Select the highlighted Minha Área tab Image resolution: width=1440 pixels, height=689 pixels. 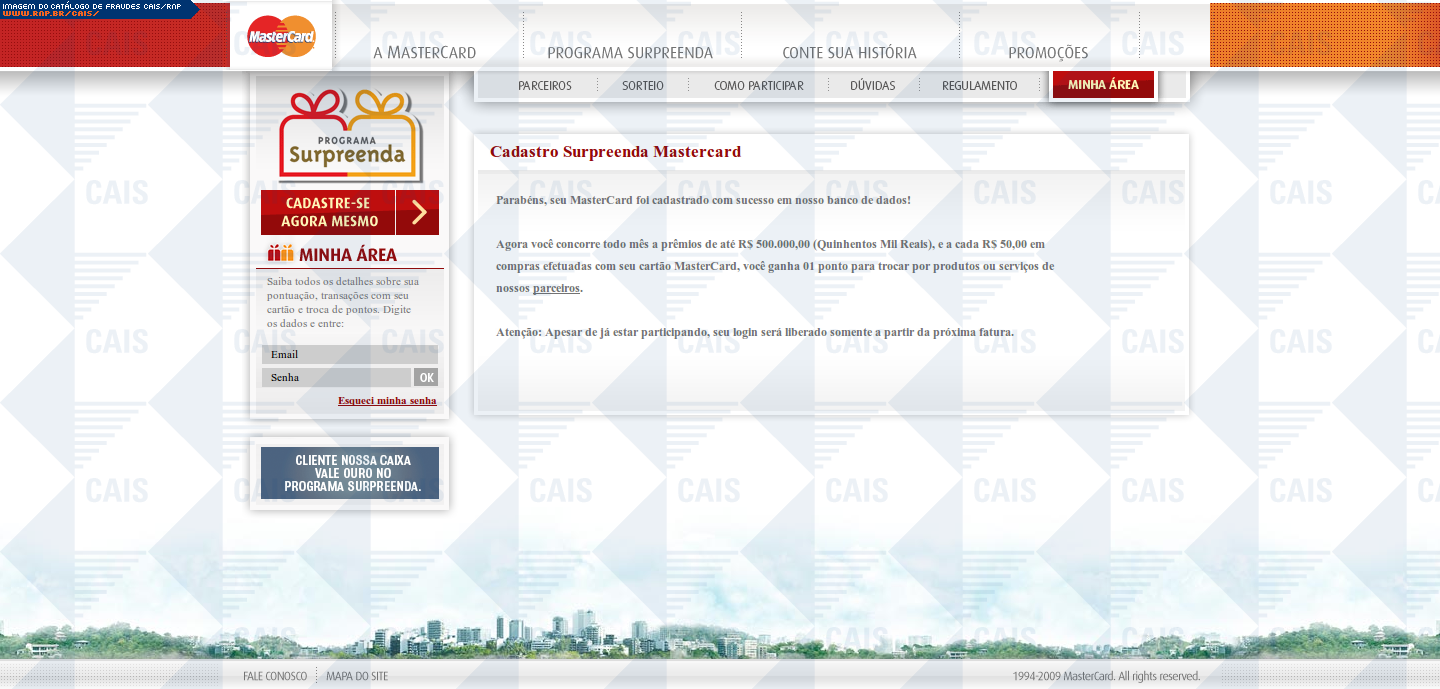pos(1103,85)
